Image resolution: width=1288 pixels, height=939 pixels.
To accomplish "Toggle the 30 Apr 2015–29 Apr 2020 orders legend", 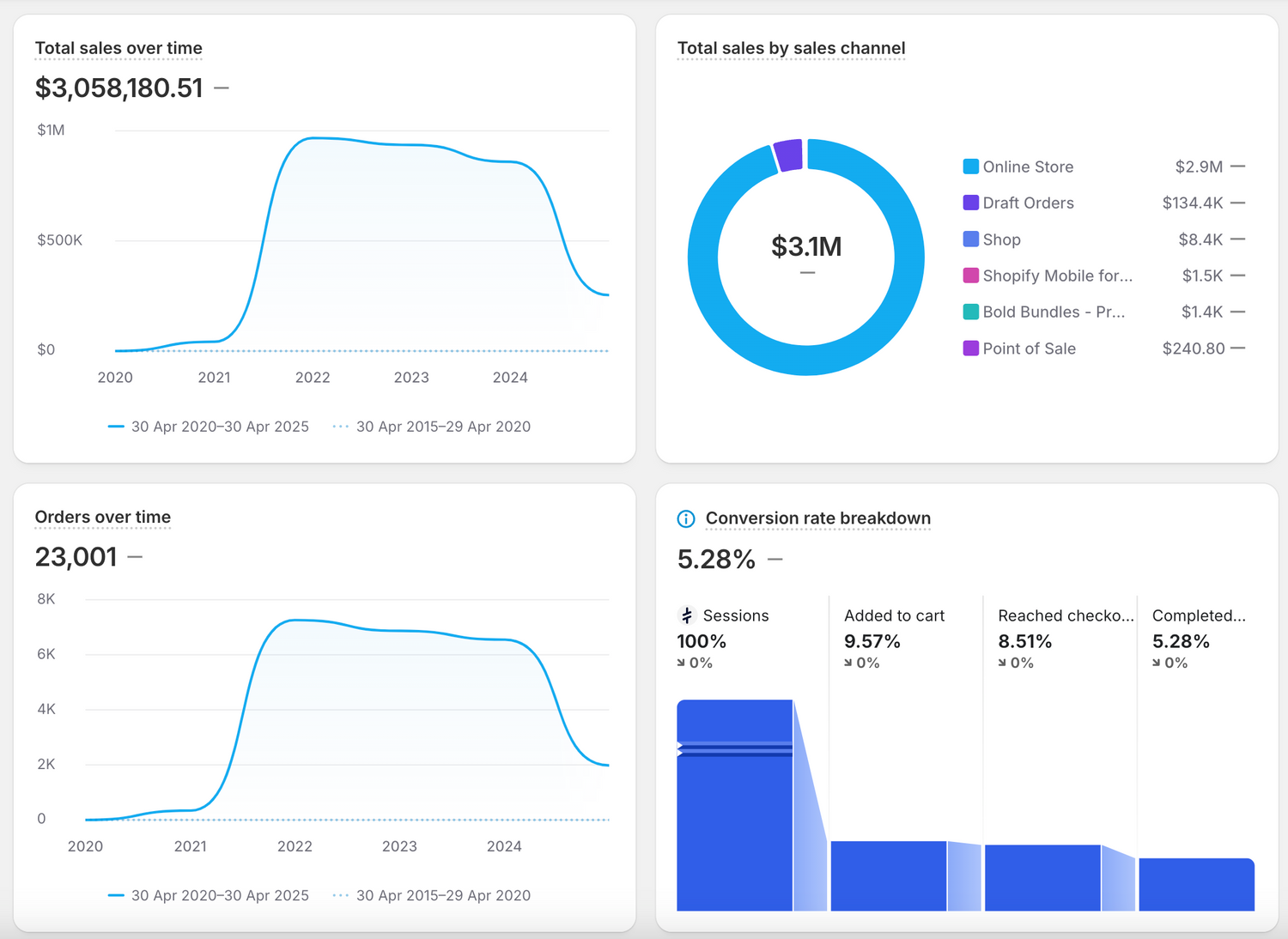I will (x=432, y=895).
